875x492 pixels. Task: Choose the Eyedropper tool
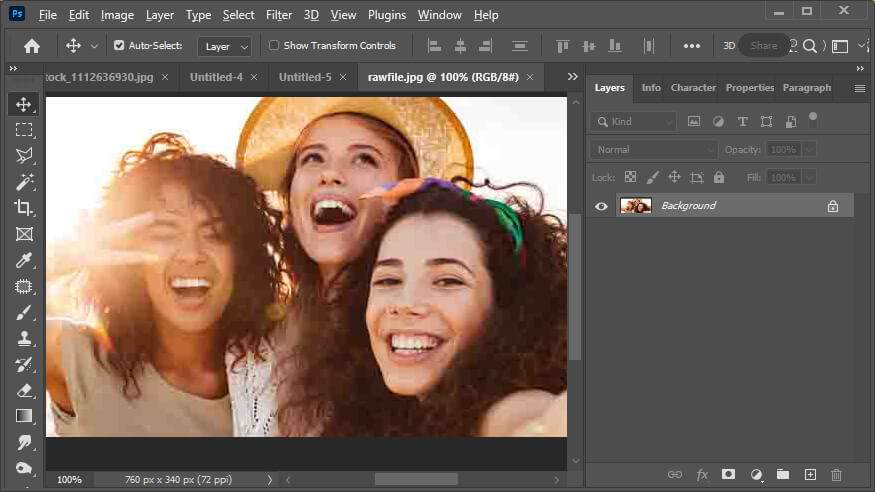coord(23,261)
